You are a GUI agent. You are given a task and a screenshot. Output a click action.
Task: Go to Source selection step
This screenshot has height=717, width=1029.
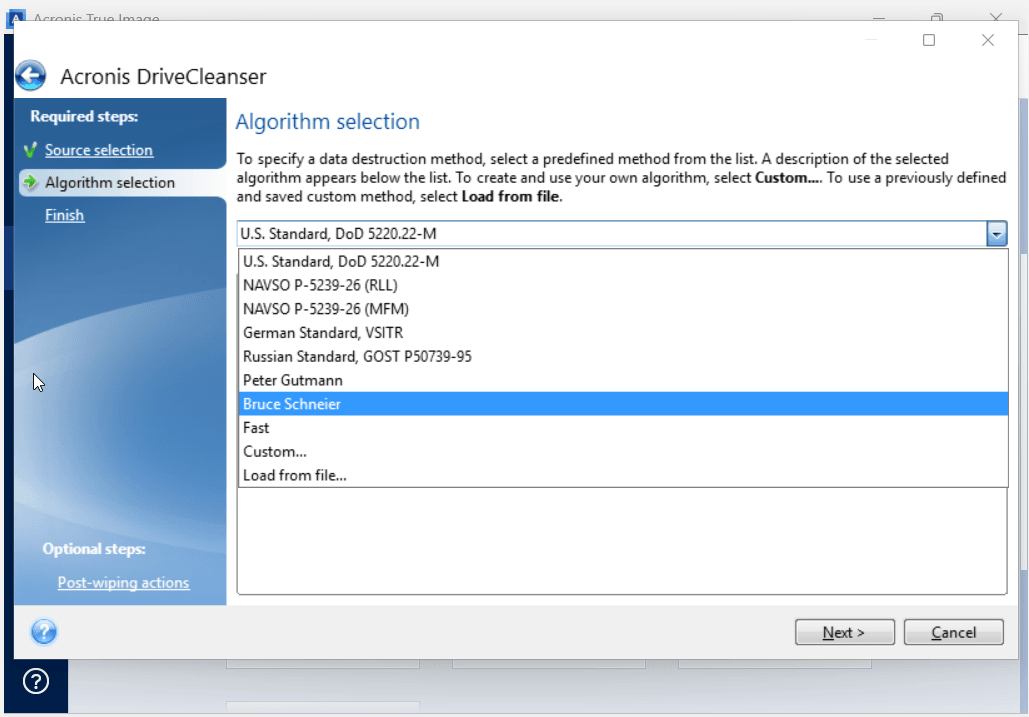tap(98, 150)
